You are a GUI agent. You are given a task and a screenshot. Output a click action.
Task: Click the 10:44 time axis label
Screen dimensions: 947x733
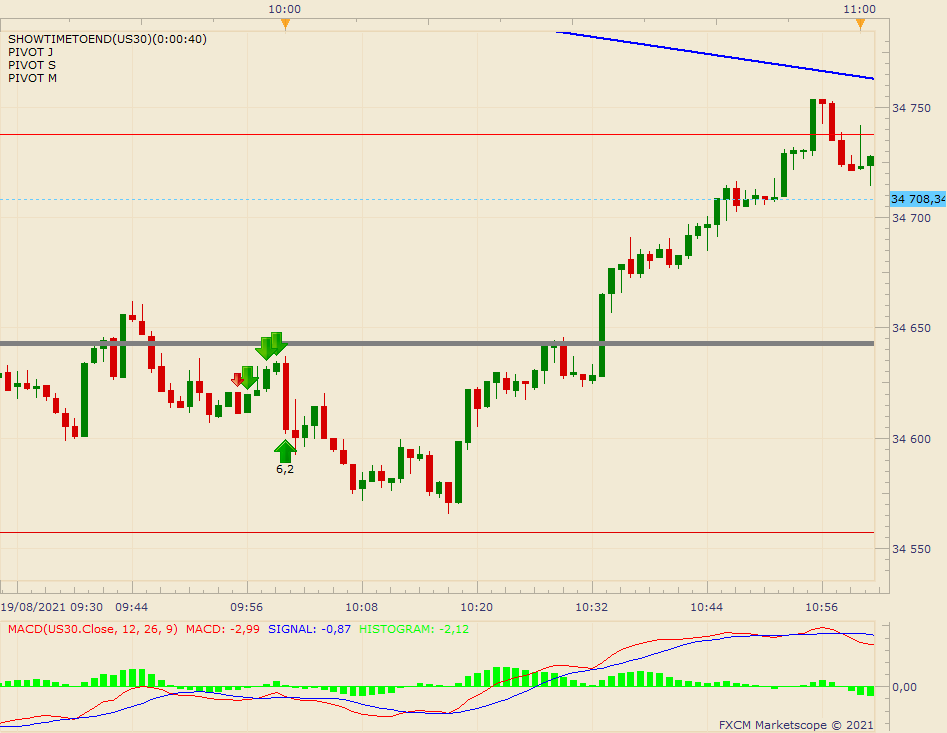point(707,607)
